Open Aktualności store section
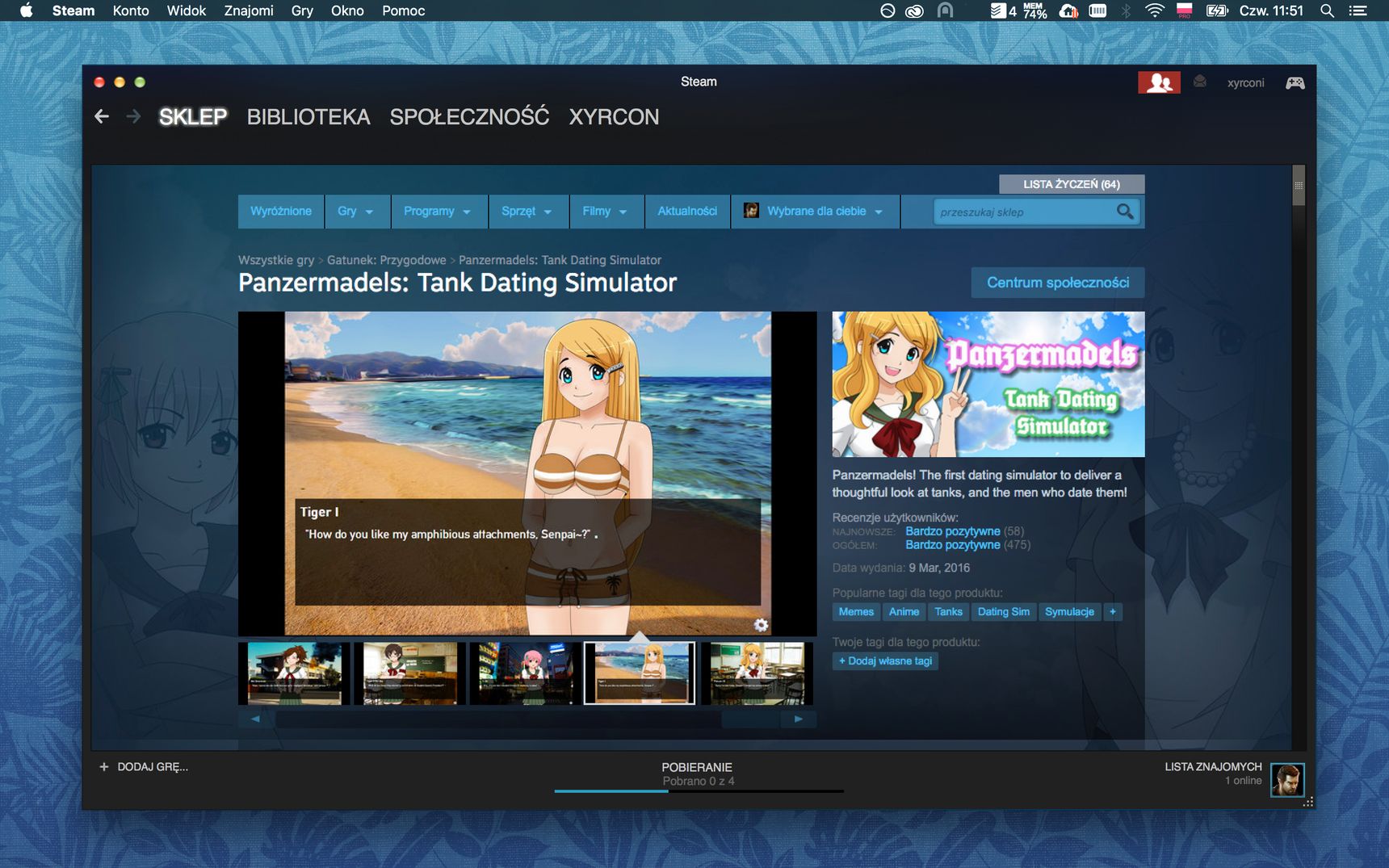 click(687, 212)
